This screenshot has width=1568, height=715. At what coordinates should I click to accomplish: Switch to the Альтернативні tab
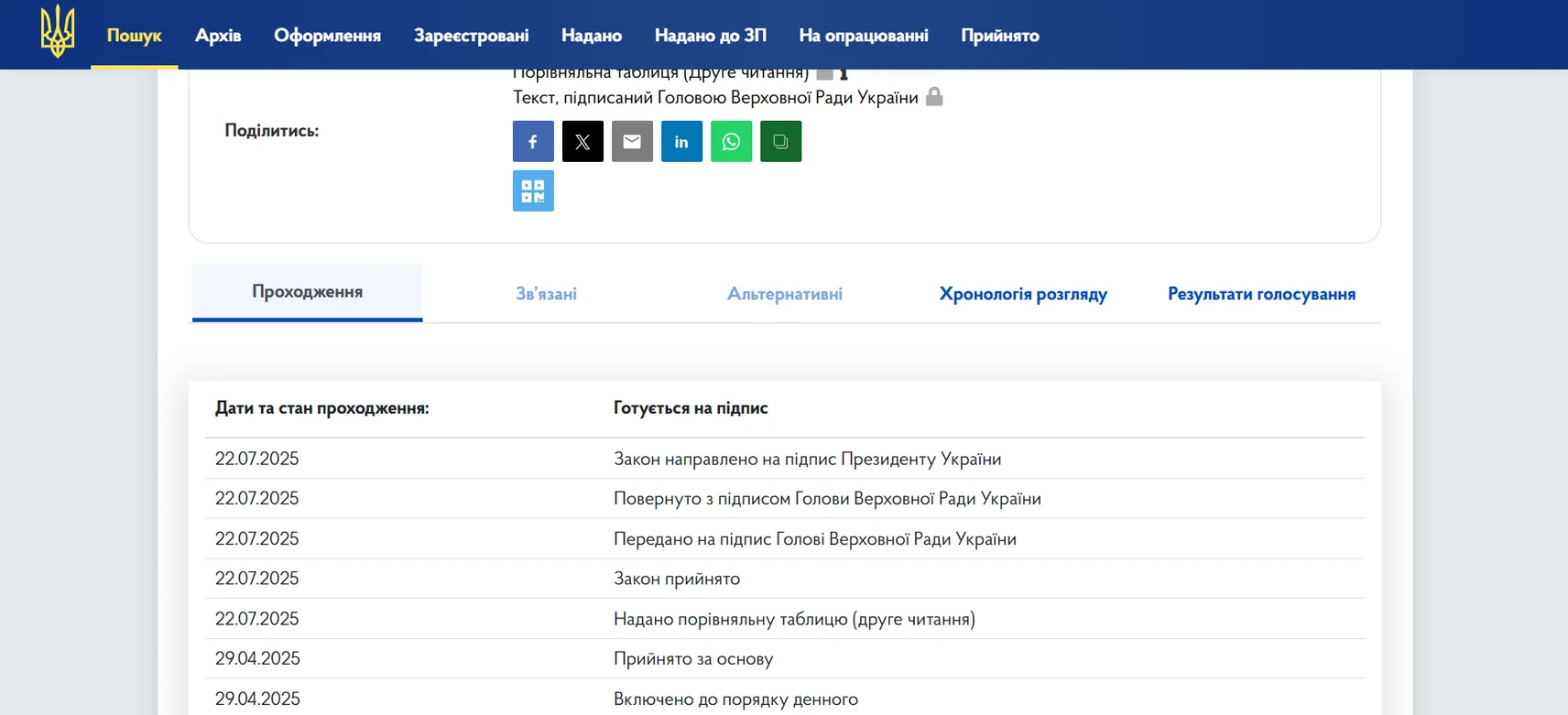tap(784, 294)
